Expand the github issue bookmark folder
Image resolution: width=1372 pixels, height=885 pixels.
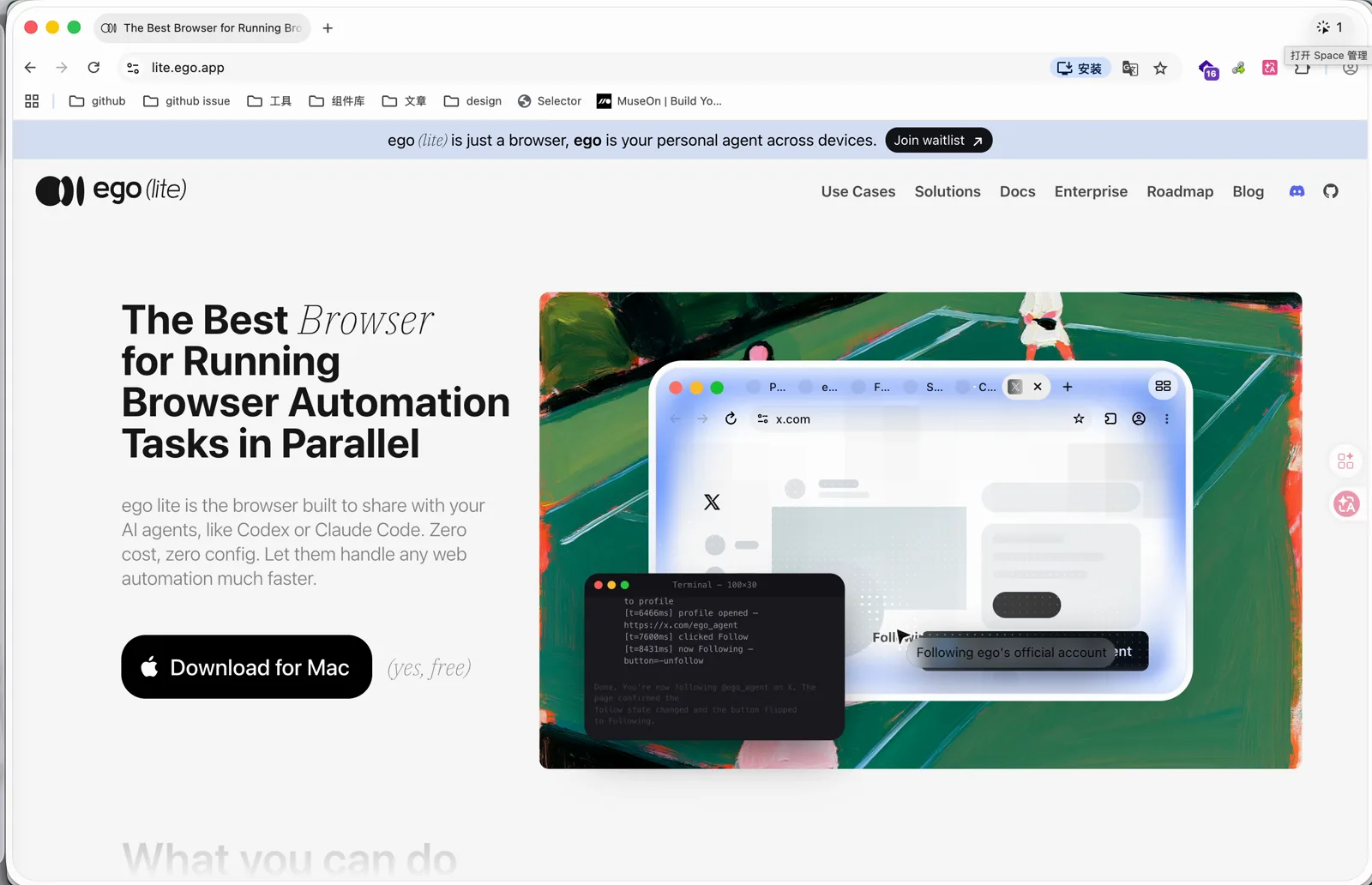tap(186, 101)
